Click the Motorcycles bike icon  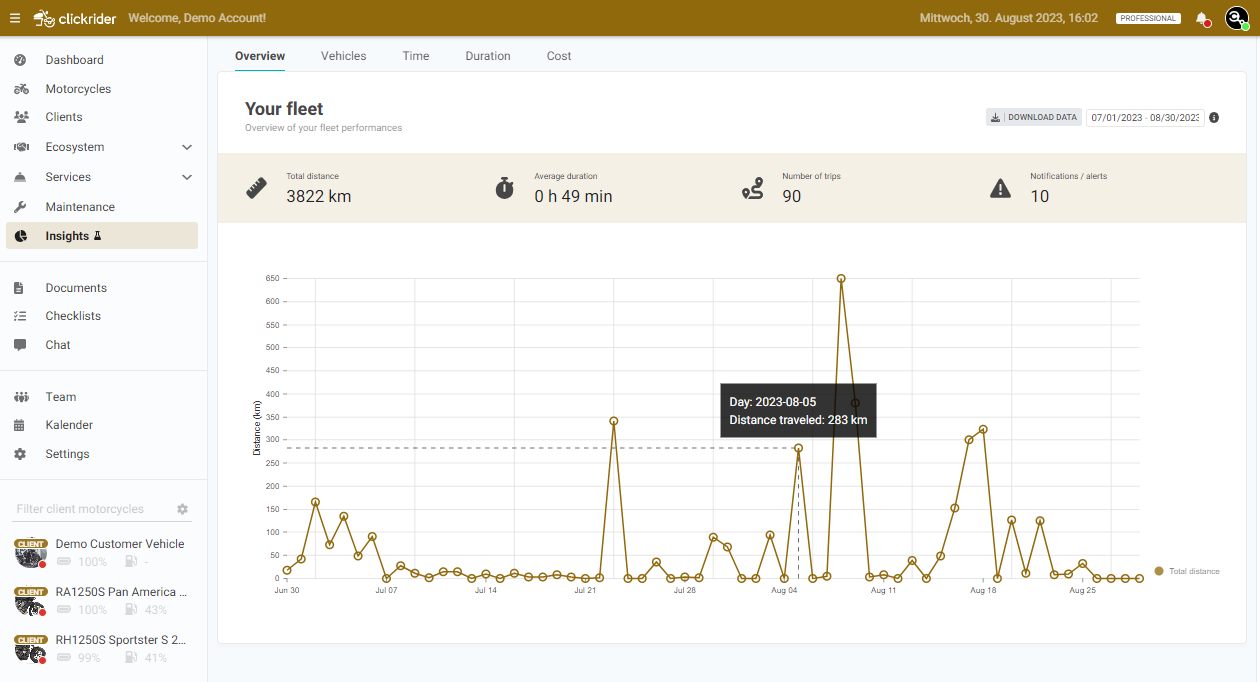point(21,89)
